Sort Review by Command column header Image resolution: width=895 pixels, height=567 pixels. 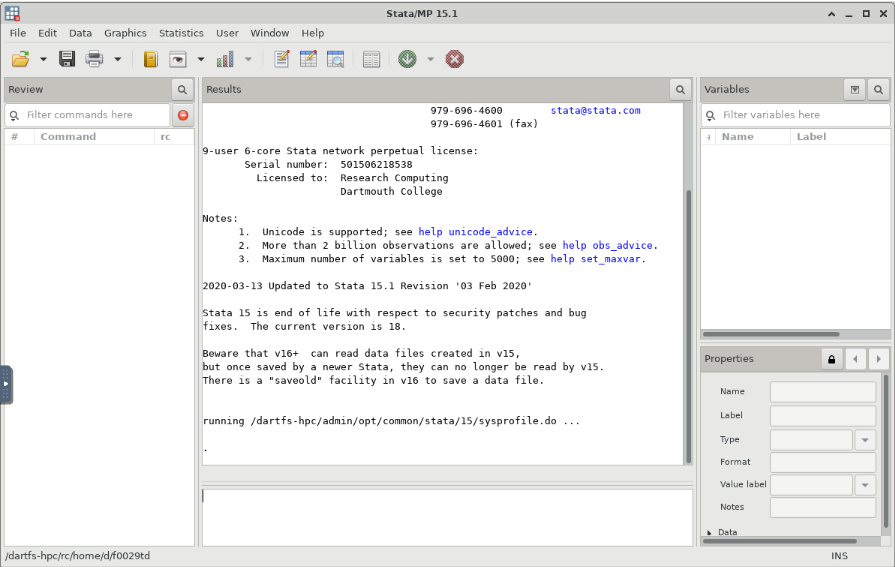[x=94, y=137]
